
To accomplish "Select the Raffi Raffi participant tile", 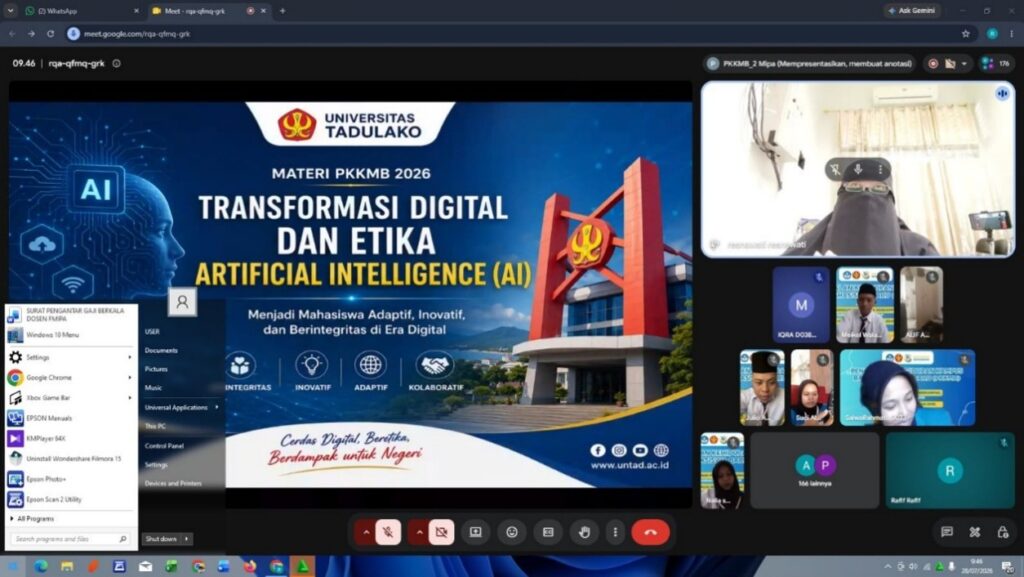I will (950, 470).
